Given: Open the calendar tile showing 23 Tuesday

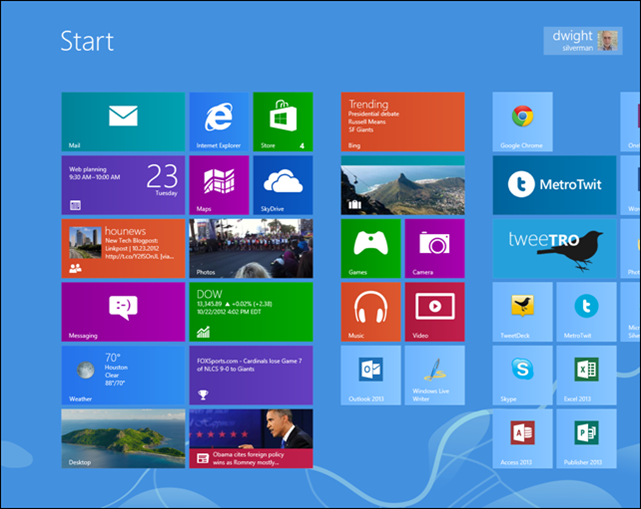Looking at the screenshot, I should point(123,185).
